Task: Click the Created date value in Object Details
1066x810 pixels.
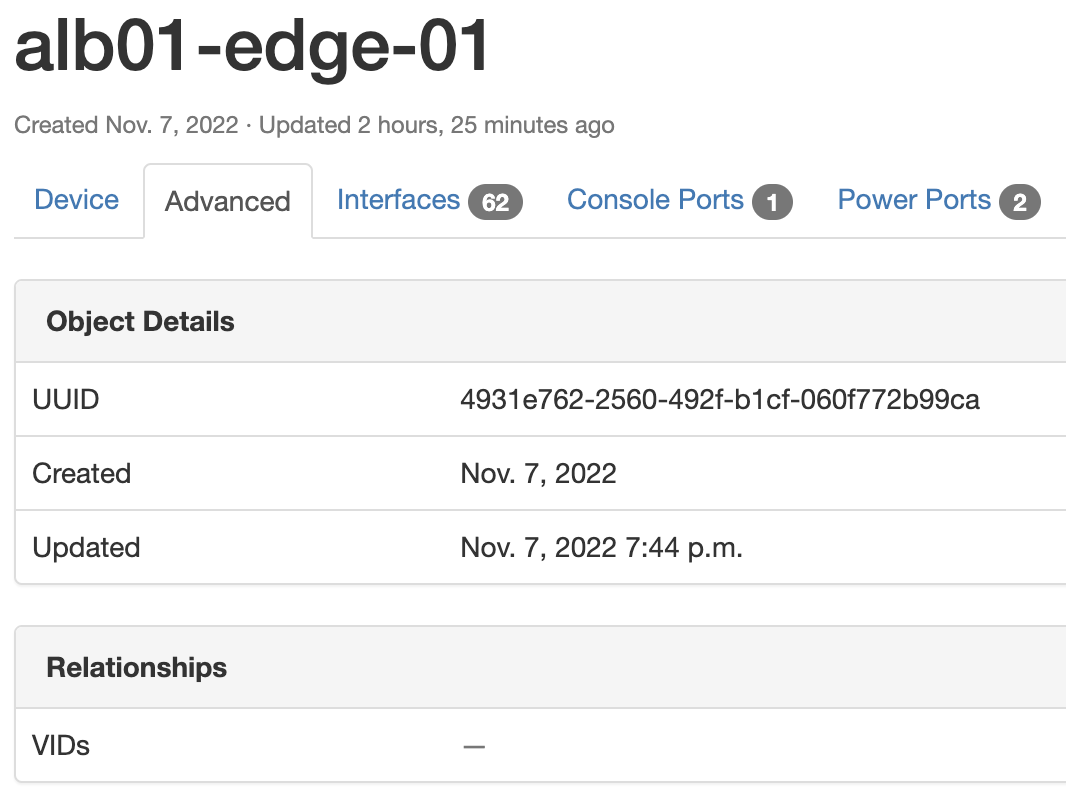Action: pyautogui.click(x=538, y=474)
